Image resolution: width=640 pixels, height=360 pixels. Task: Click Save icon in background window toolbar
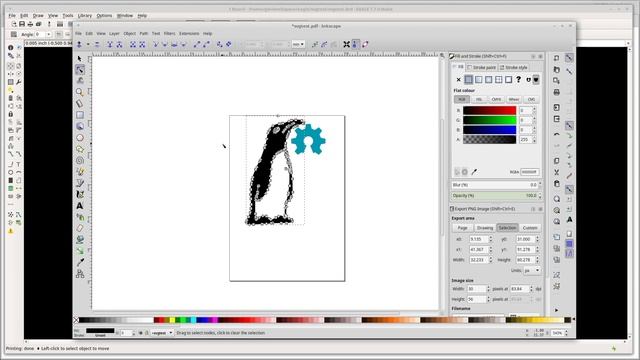22,24
